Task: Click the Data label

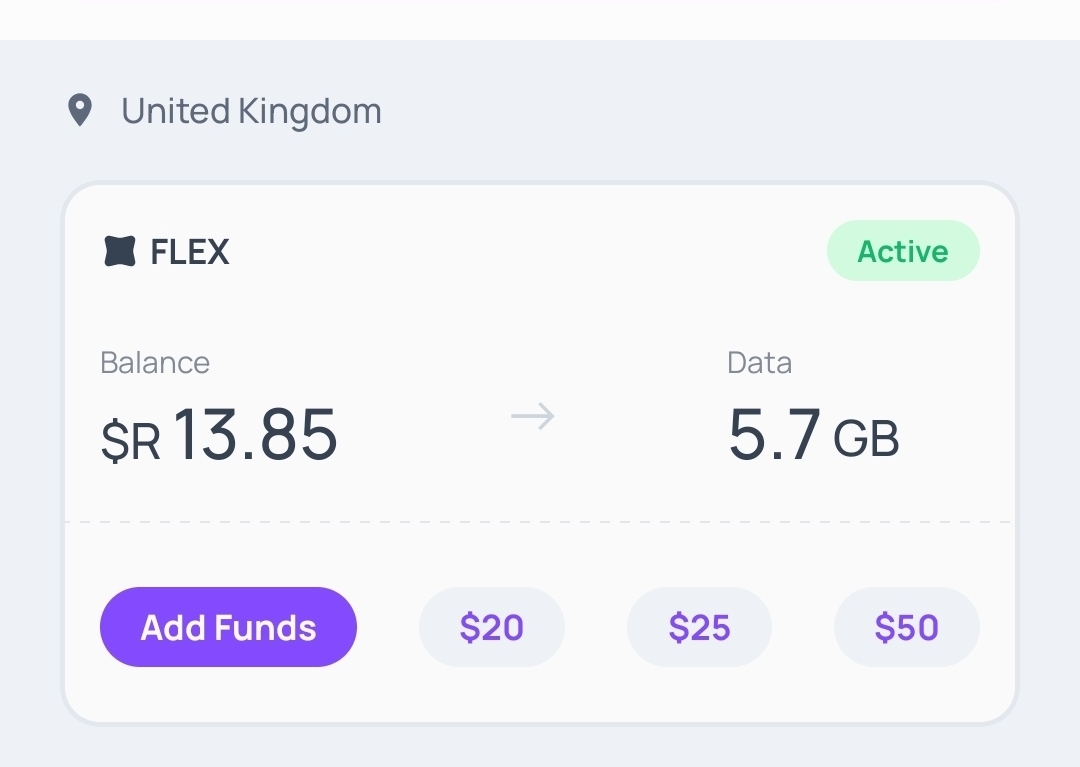Action: pos(760,362)
